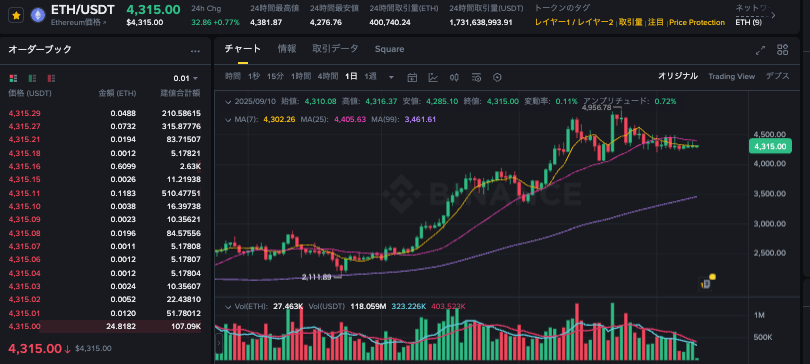Select the Trading View chart mode
Screen dimensions: 810x364
731,76
